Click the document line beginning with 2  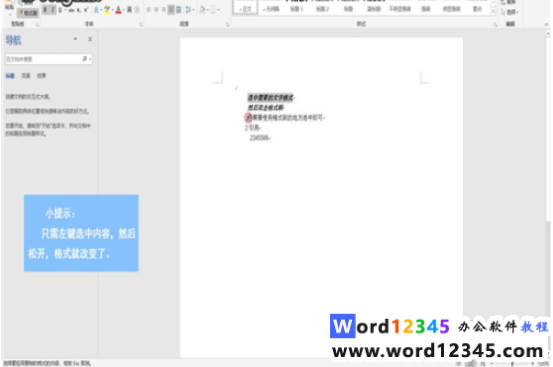point(253,128)
